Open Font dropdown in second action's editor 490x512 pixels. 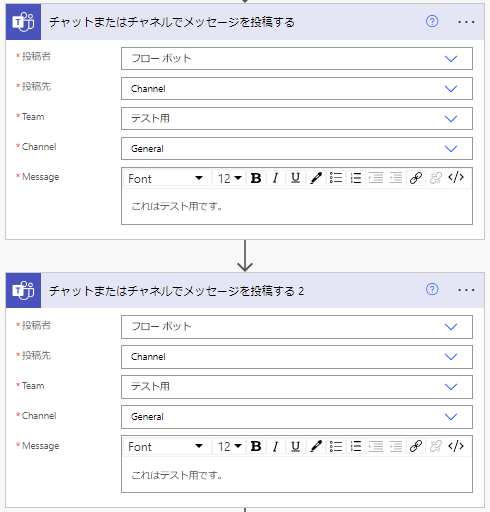[167, 446]
